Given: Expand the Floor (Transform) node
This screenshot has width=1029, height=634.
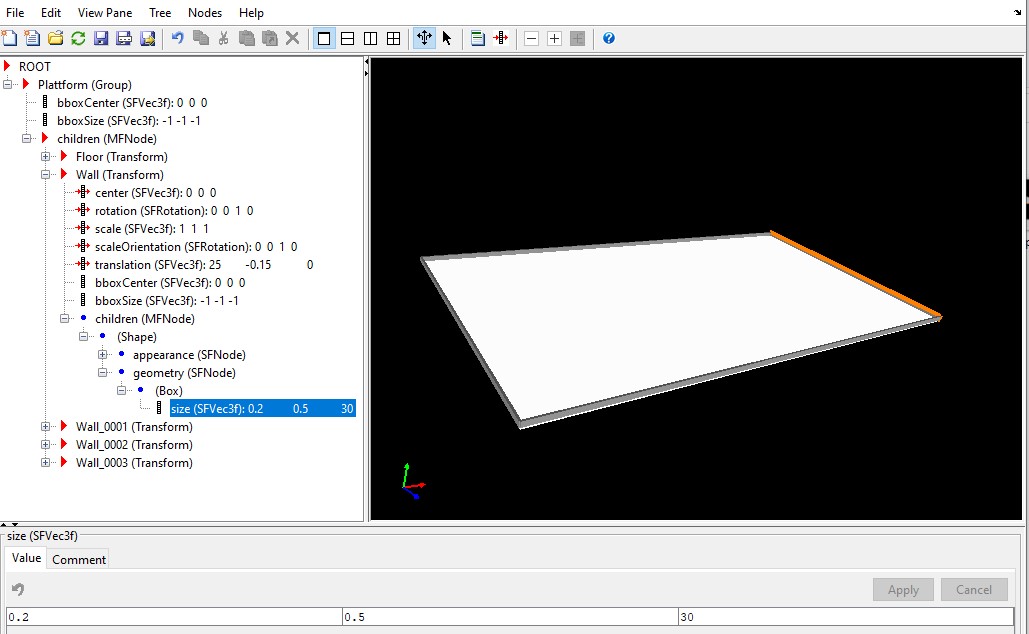Looking at the screenshot, I should coord(46,157).
